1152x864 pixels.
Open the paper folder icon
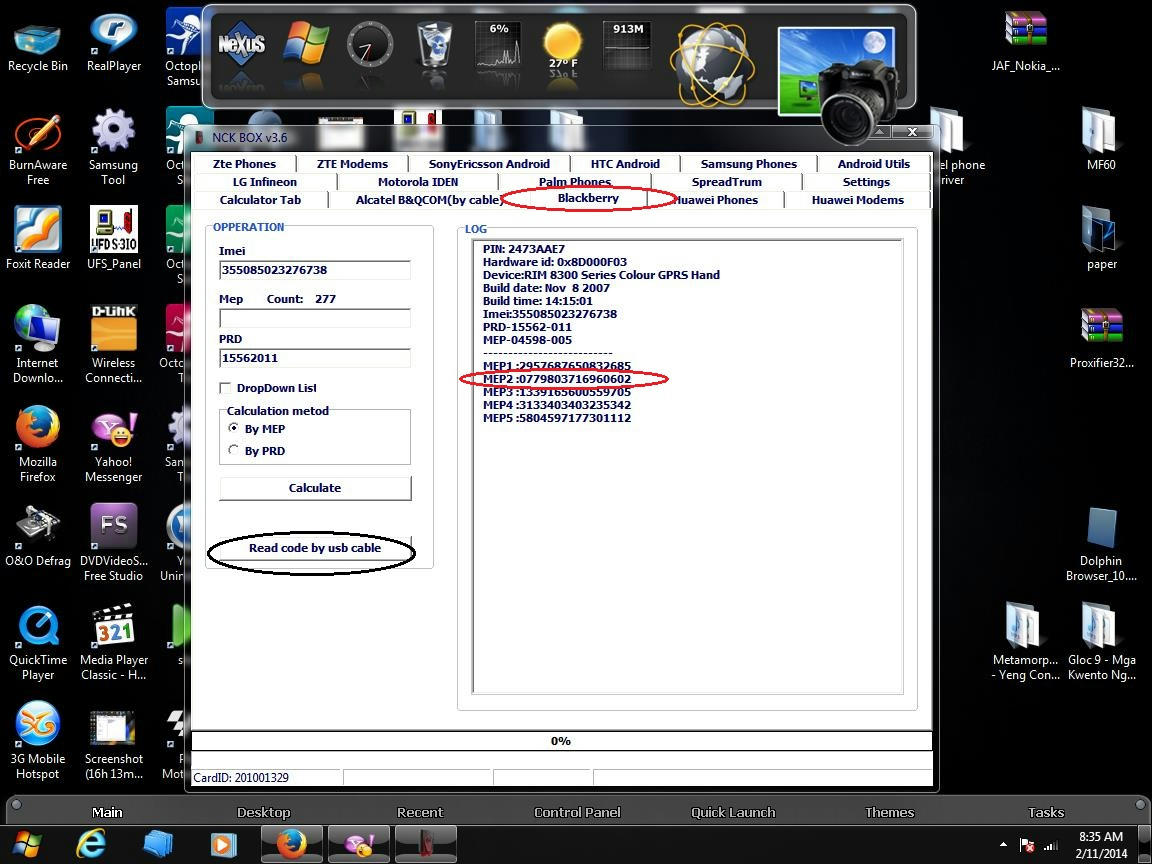(1101, 237)
